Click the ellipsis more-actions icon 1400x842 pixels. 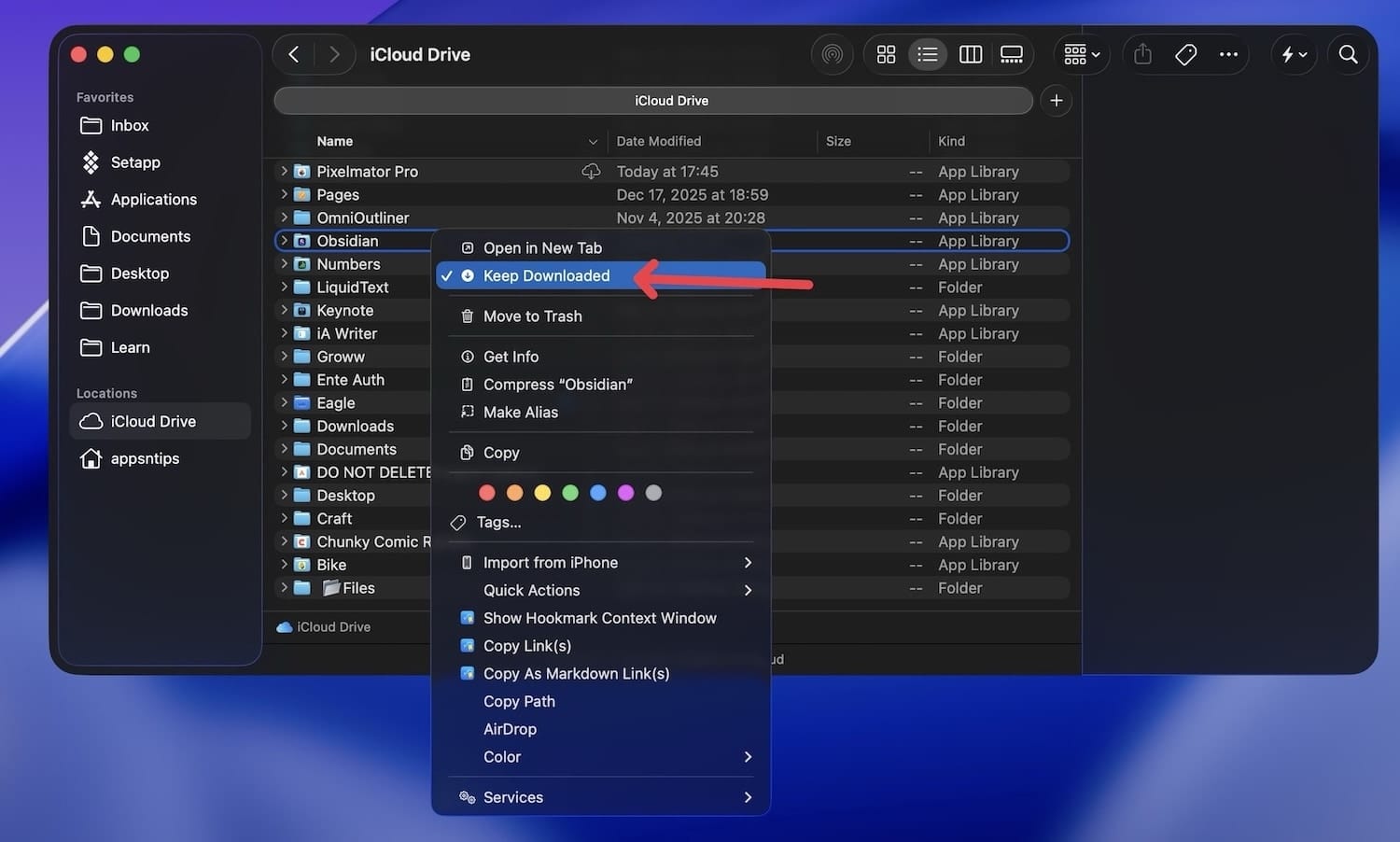[1228, 54]
